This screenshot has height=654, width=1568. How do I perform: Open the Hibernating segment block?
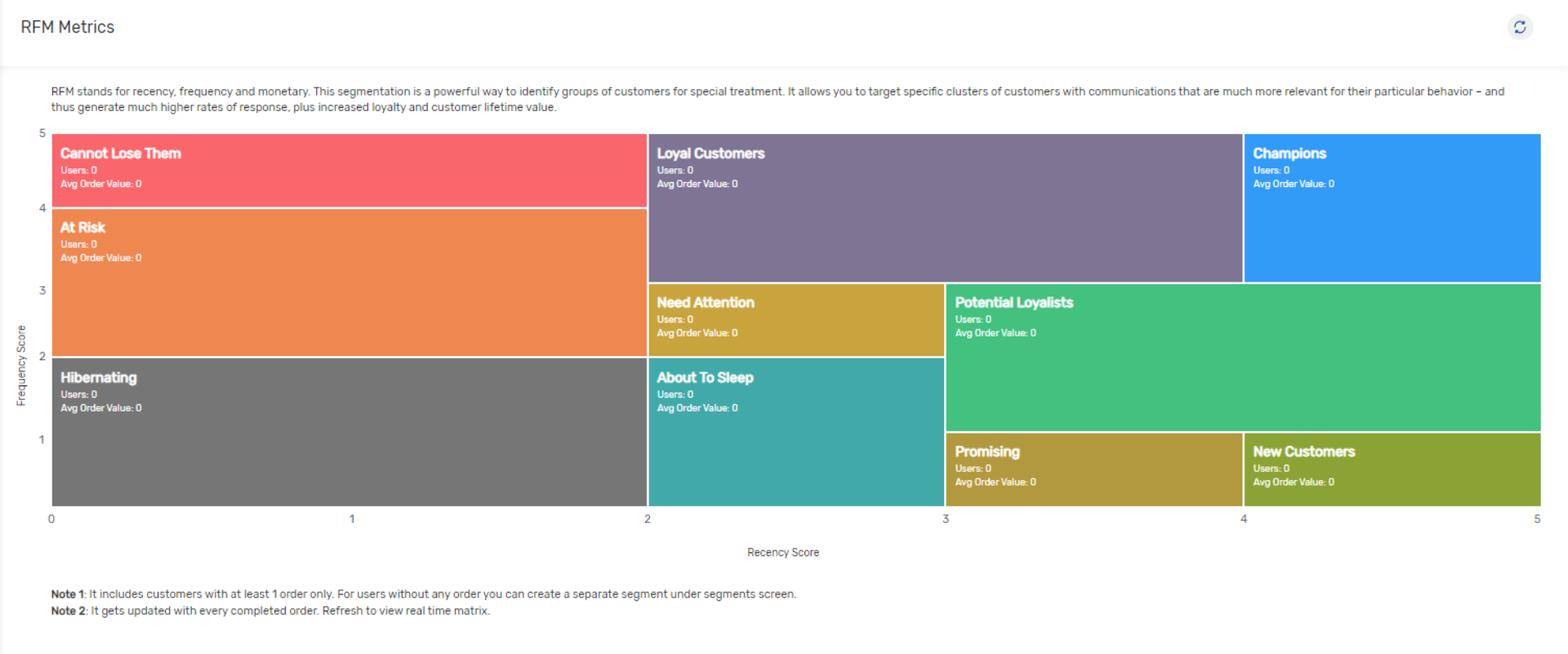(x=350, y=432)
